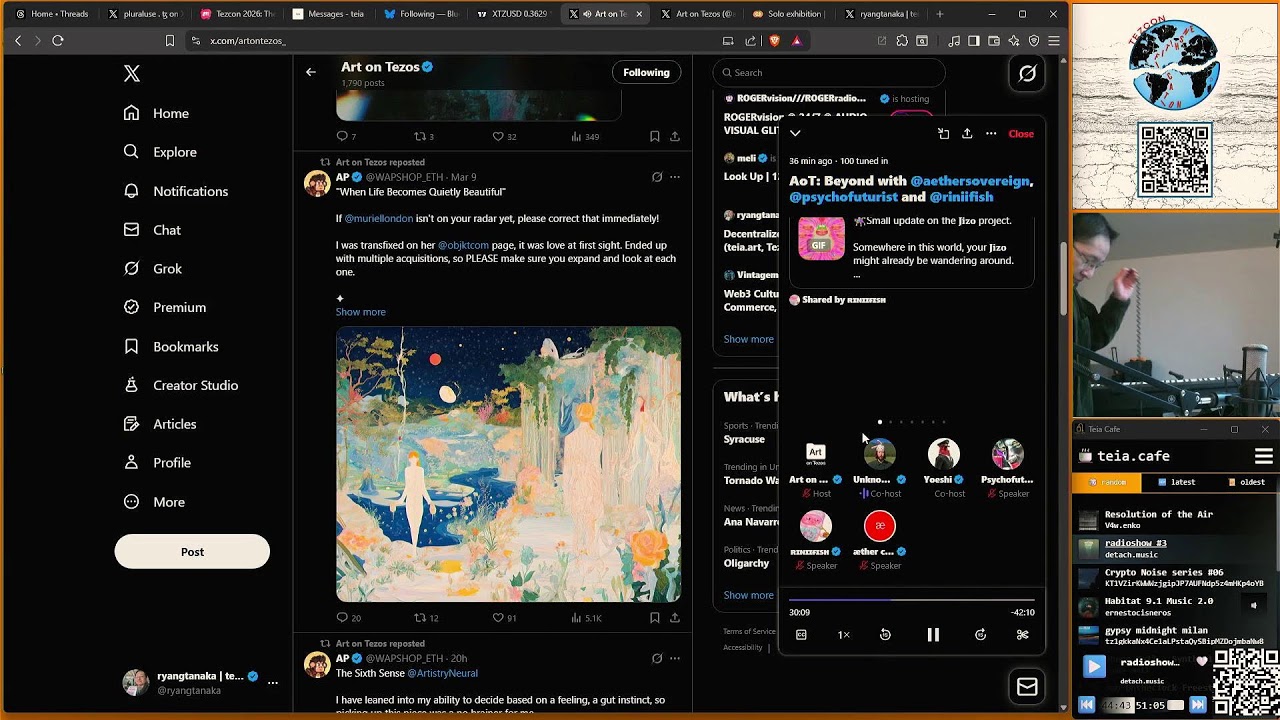Skip to next track in teia.cafe player
Screen dimensions: 1280x720
coord(1198,705)
